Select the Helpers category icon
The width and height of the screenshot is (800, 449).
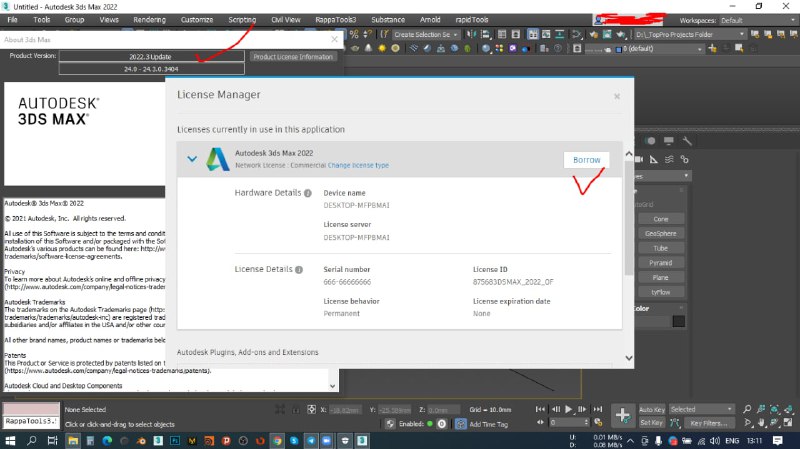pyautogui.click(x=654, y=160)
